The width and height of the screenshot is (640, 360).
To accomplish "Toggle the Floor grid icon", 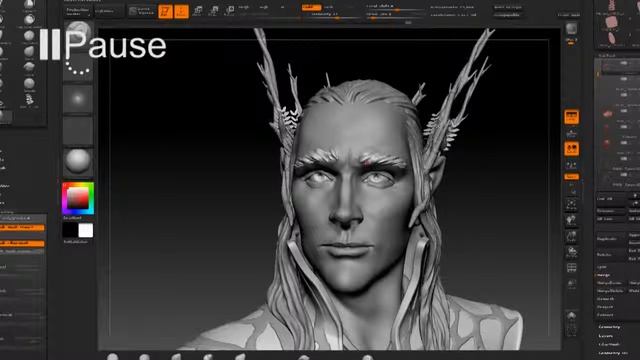I will (x=571, y=133).
